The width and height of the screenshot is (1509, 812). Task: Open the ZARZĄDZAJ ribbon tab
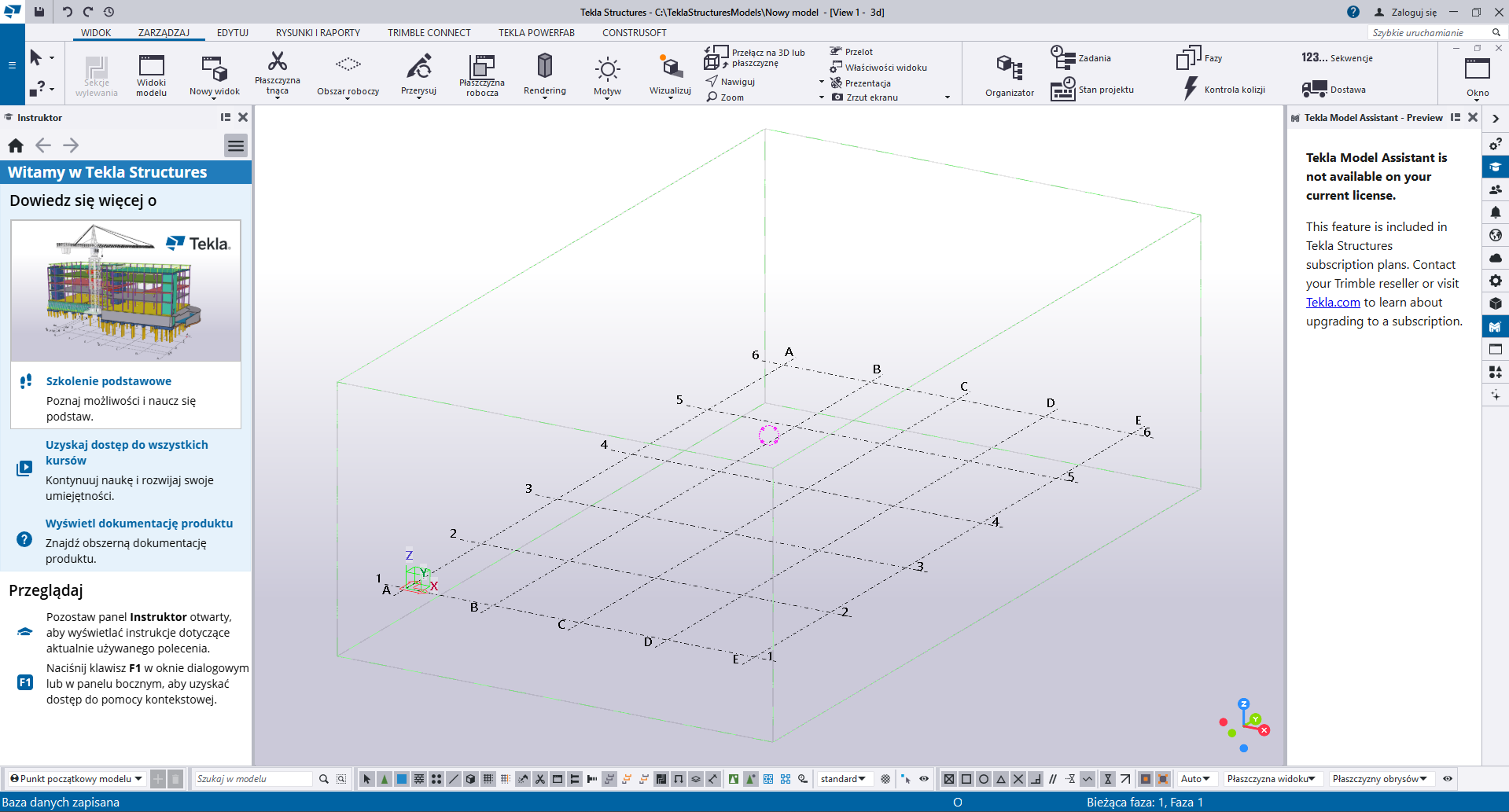pyautogui.click(x=164, y=33)
